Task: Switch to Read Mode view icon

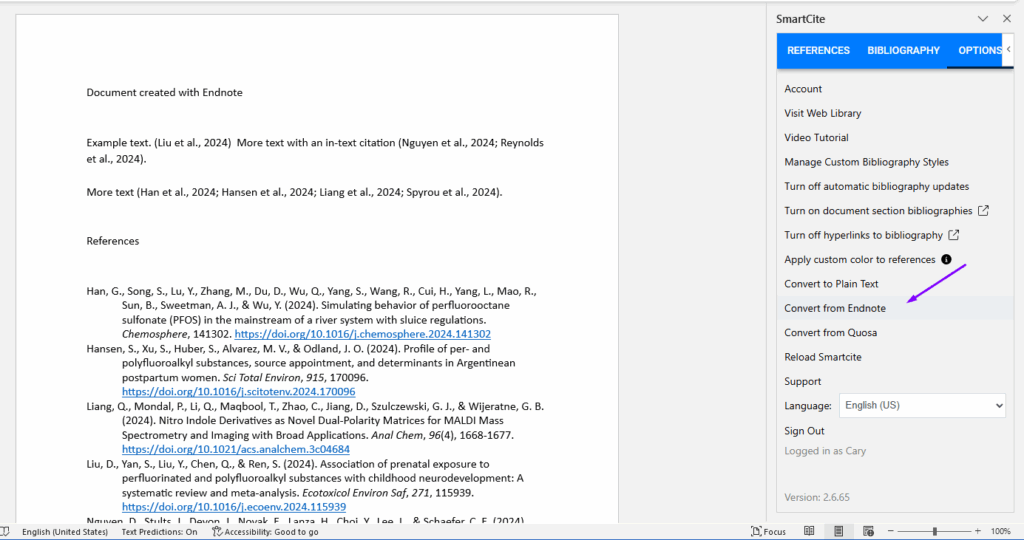Action: coord(809,531)
